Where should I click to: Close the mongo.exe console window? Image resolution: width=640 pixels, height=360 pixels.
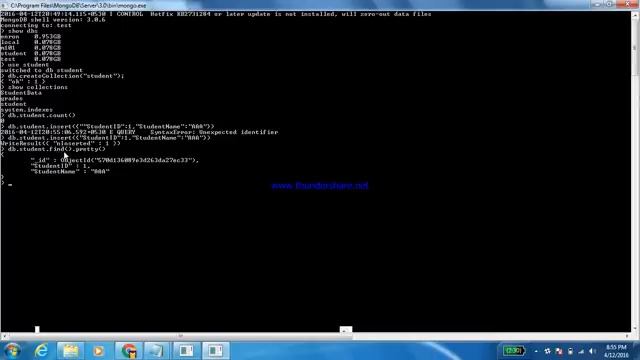pos(627,4)
